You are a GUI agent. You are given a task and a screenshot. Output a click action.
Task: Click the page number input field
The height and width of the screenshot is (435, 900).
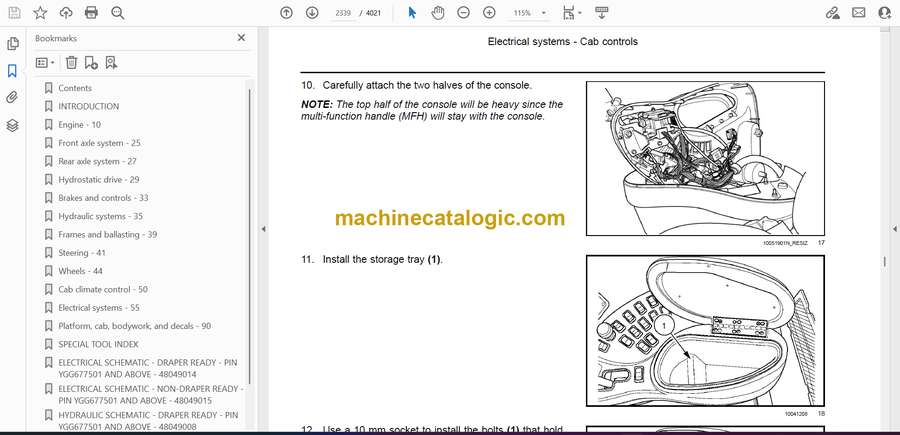click(343, 13)
